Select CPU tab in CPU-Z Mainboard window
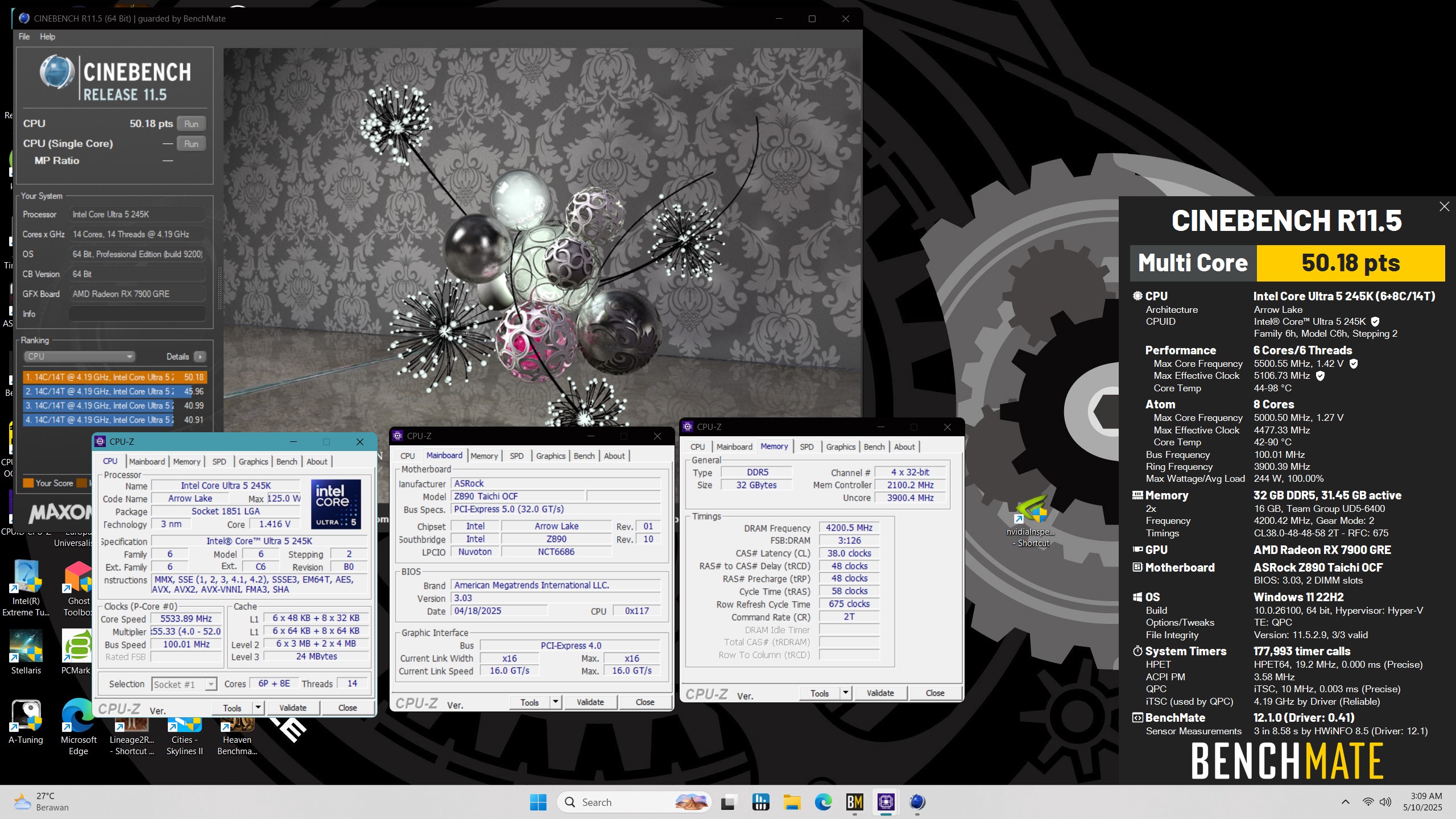The image size is (1456, 819). [x=407, y=456]
